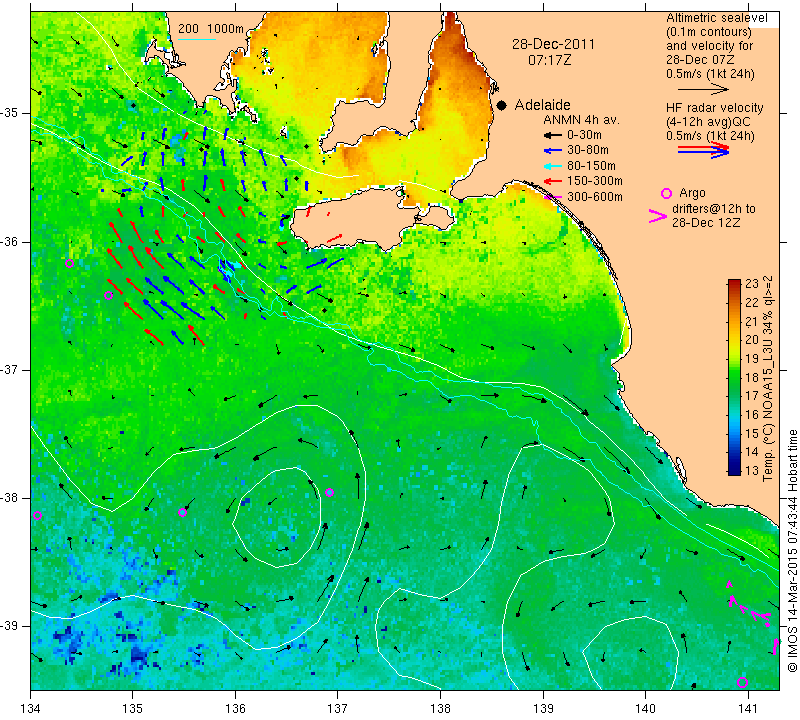Click the '300-600m' depth legend text
The width and height of the screenshot is (800, 720).
595,196
